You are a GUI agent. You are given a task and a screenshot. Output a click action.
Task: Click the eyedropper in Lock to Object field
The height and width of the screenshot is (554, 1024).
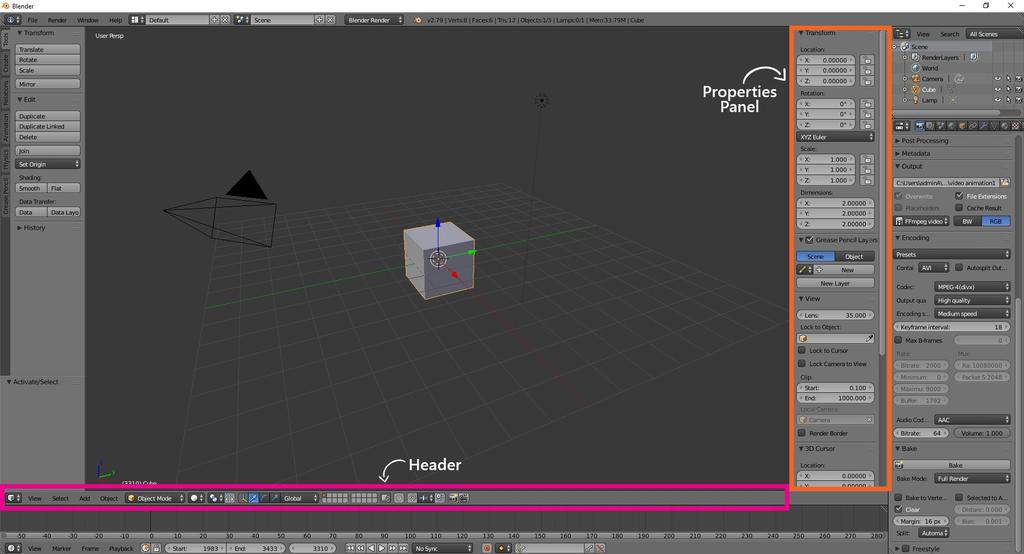point(869,338)
